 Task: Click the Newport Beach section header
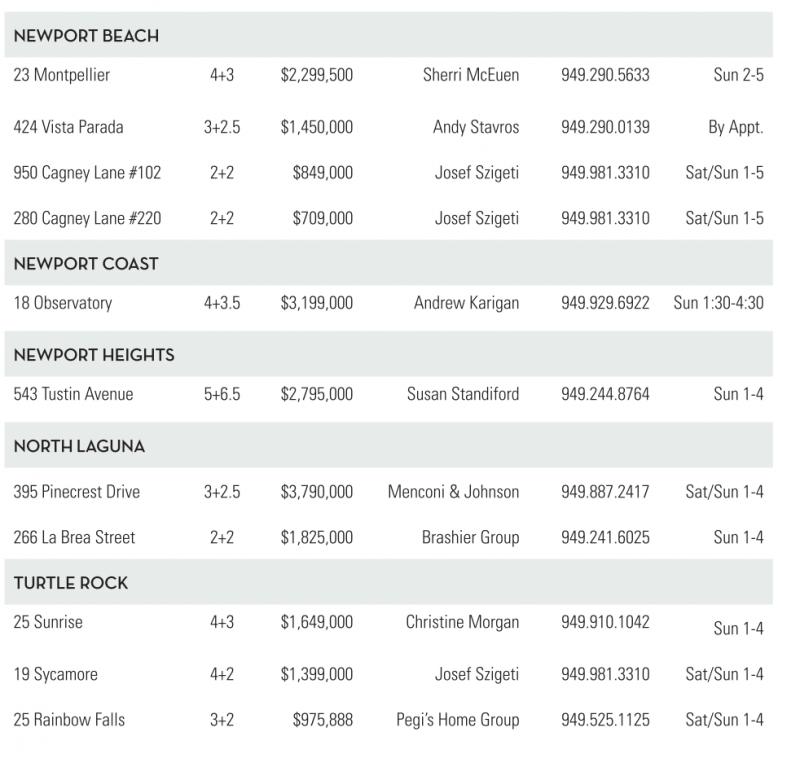click(86, 36)
